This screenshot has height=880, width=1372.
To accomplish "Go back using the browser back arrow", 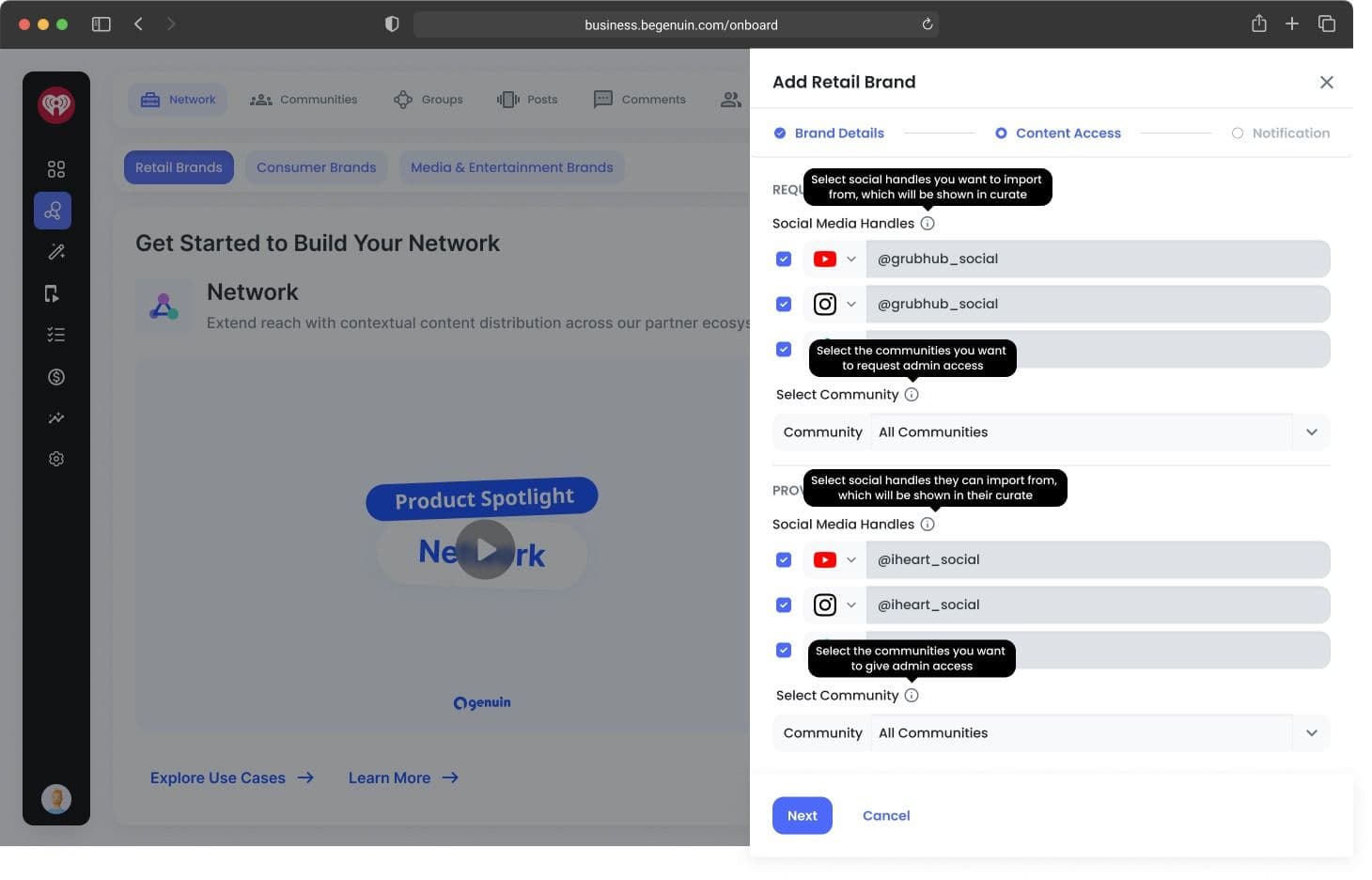I will pyautogui.click(x=138, y=24).
